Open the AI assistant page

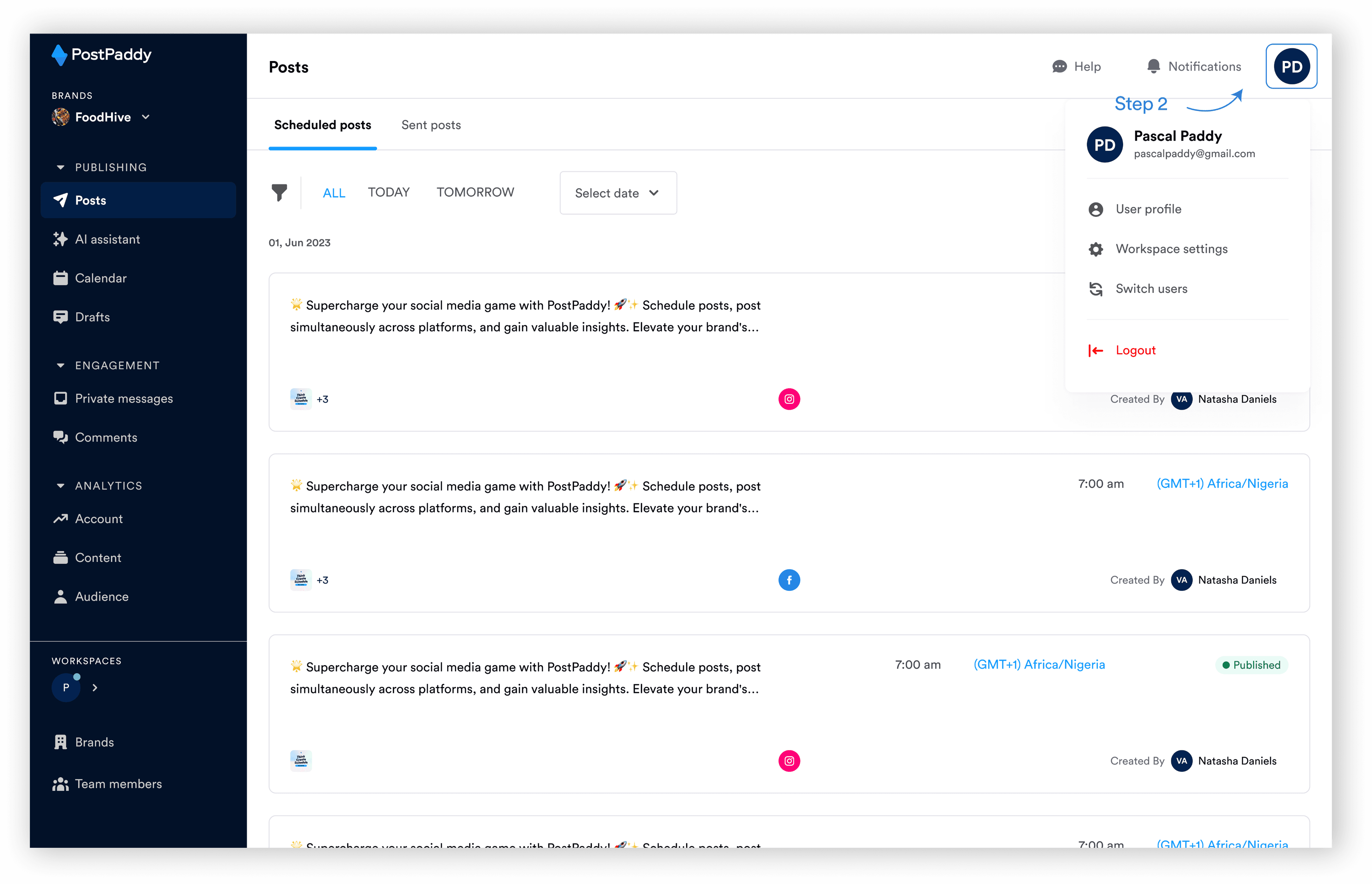tap(107, 239)
